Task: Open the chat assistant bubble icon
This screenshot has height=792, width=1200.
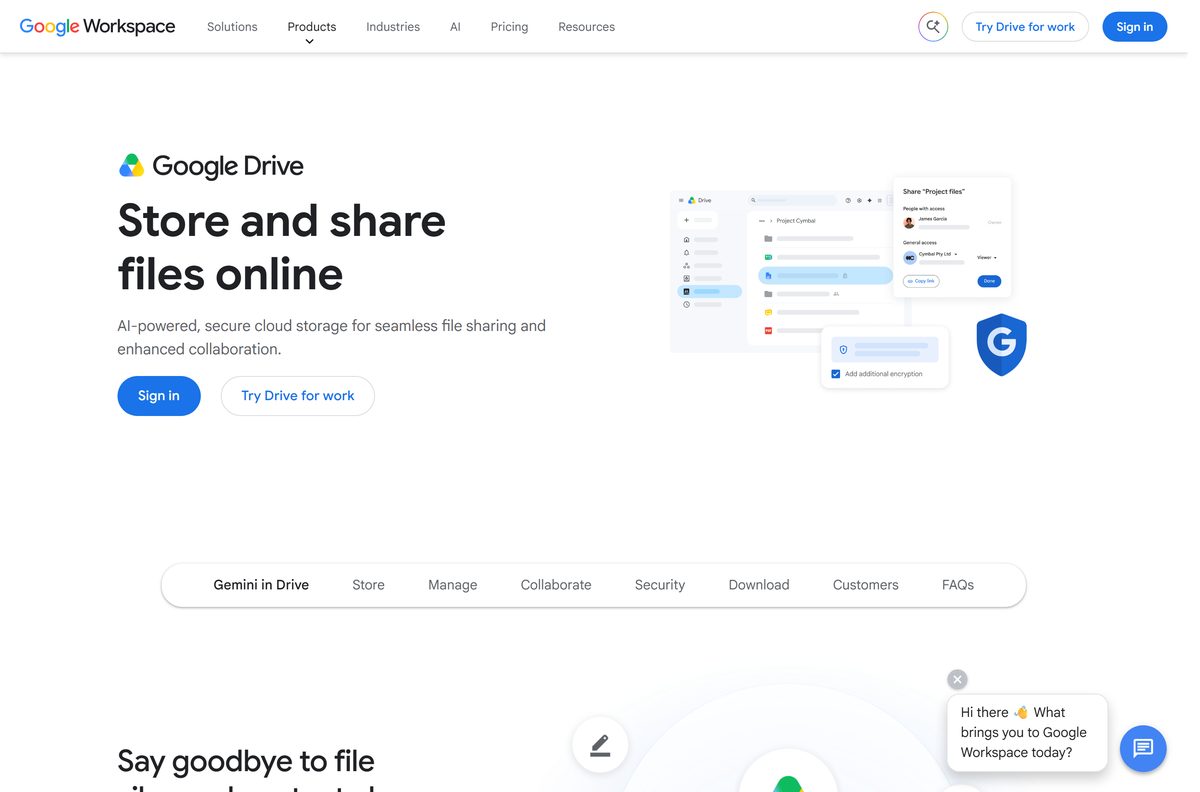Action: click(x=1143, y=748)
